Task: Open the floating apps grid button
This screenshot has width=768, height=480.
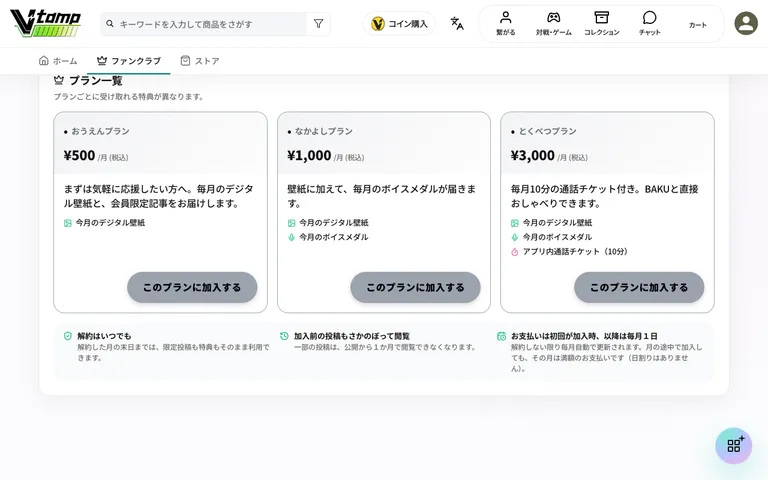Action: point(733,445)
